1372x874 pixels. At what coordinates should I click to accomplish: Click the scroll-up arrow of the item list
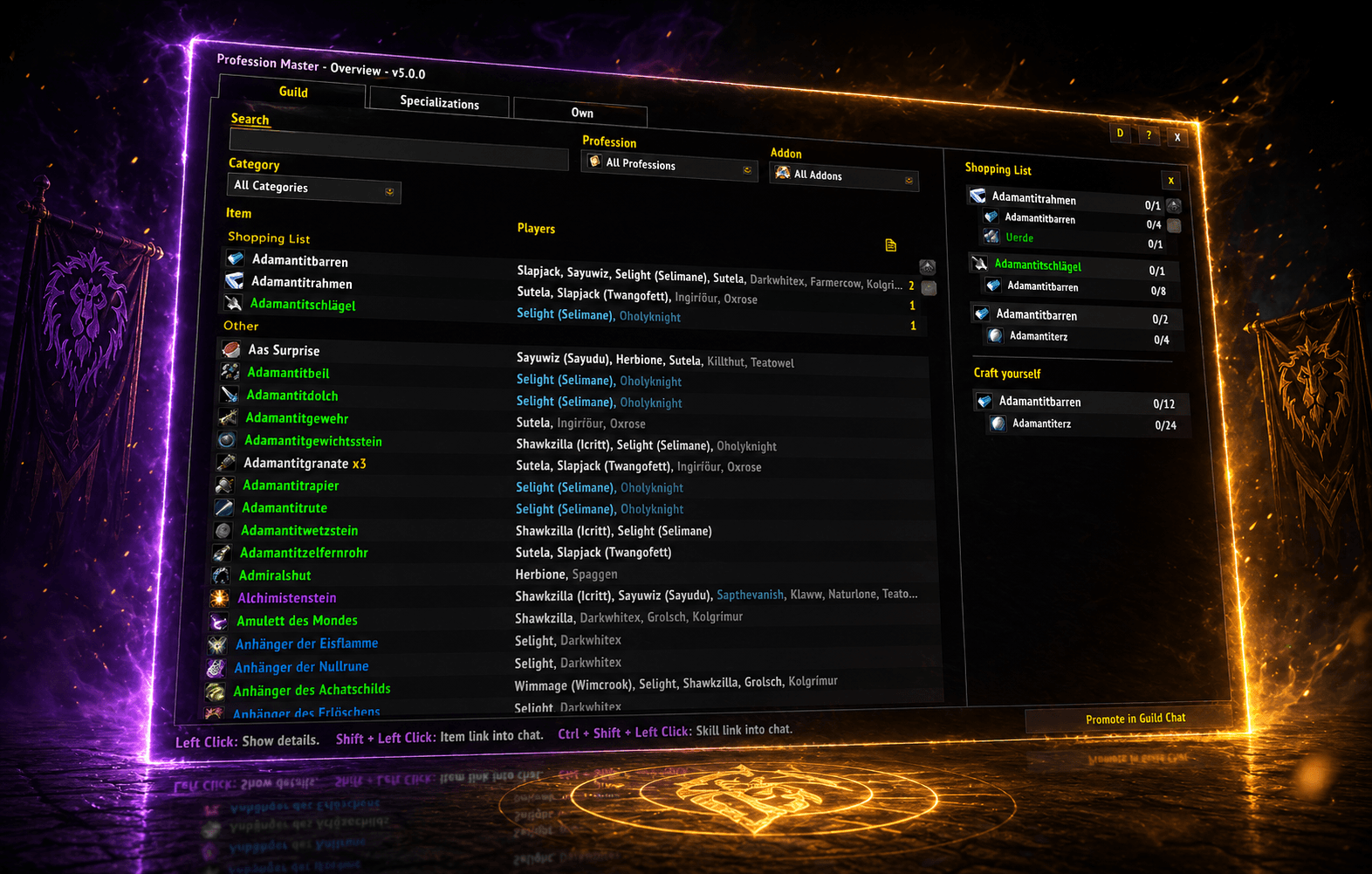[928, 266]
